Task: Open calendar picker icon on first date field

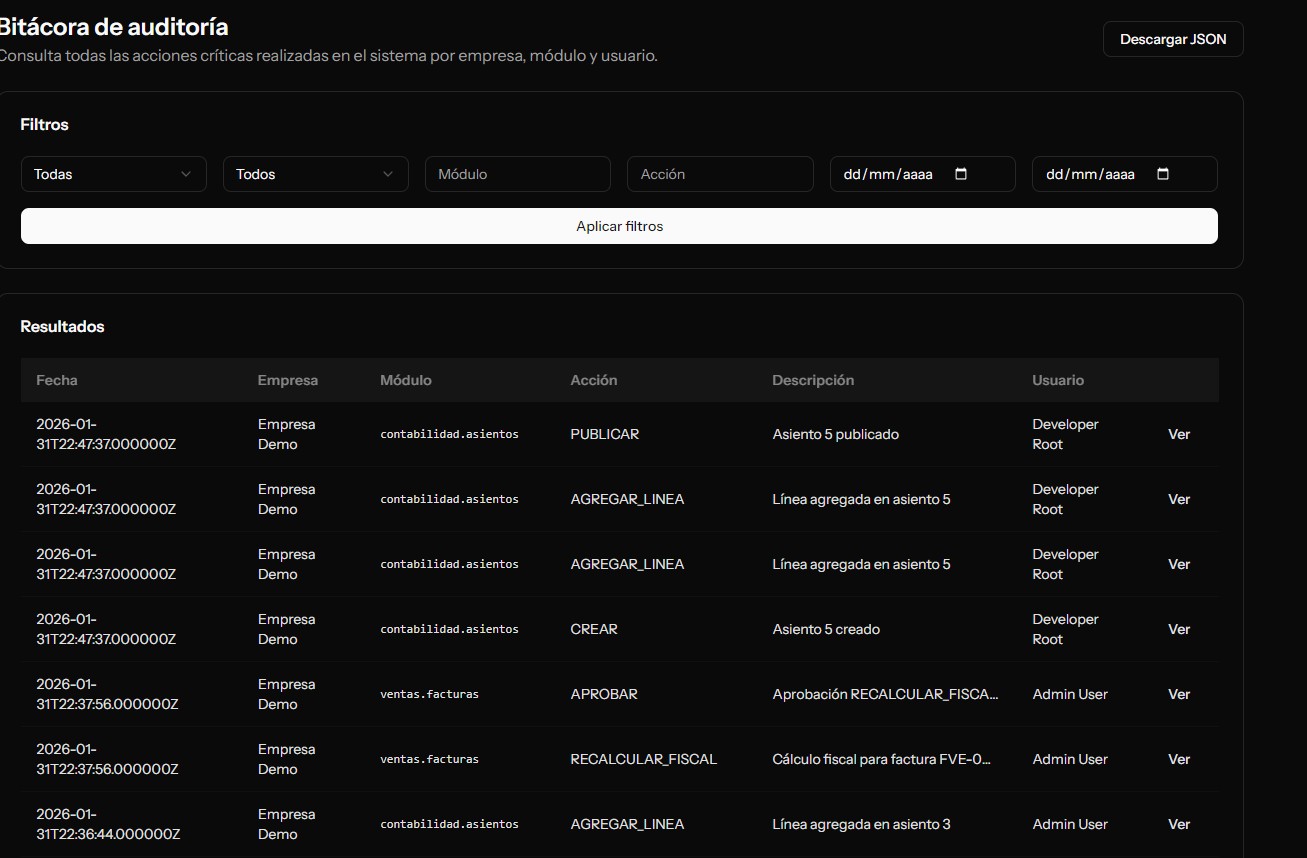Action: point(961,174)
